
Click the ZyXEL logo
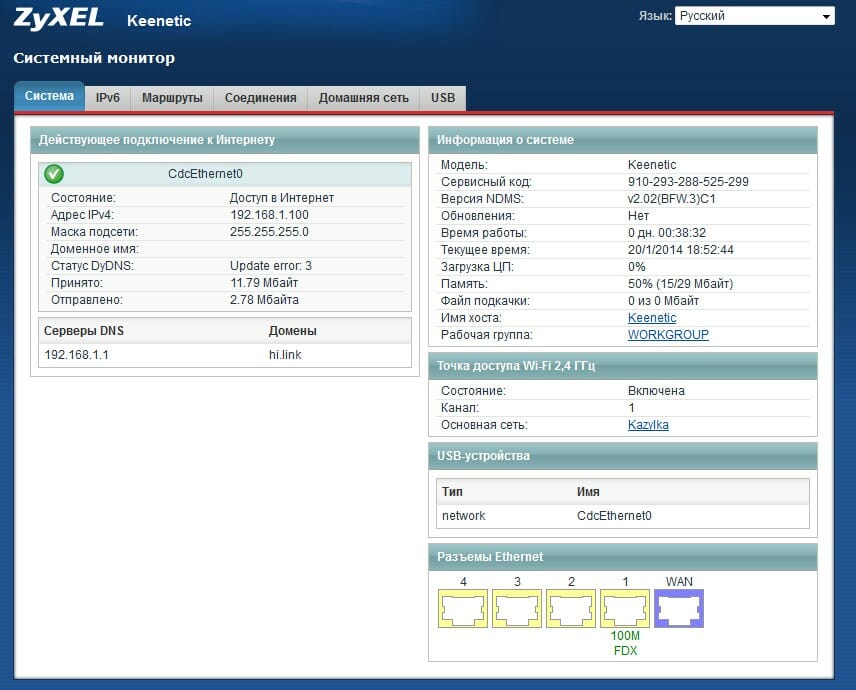point(60,18)
